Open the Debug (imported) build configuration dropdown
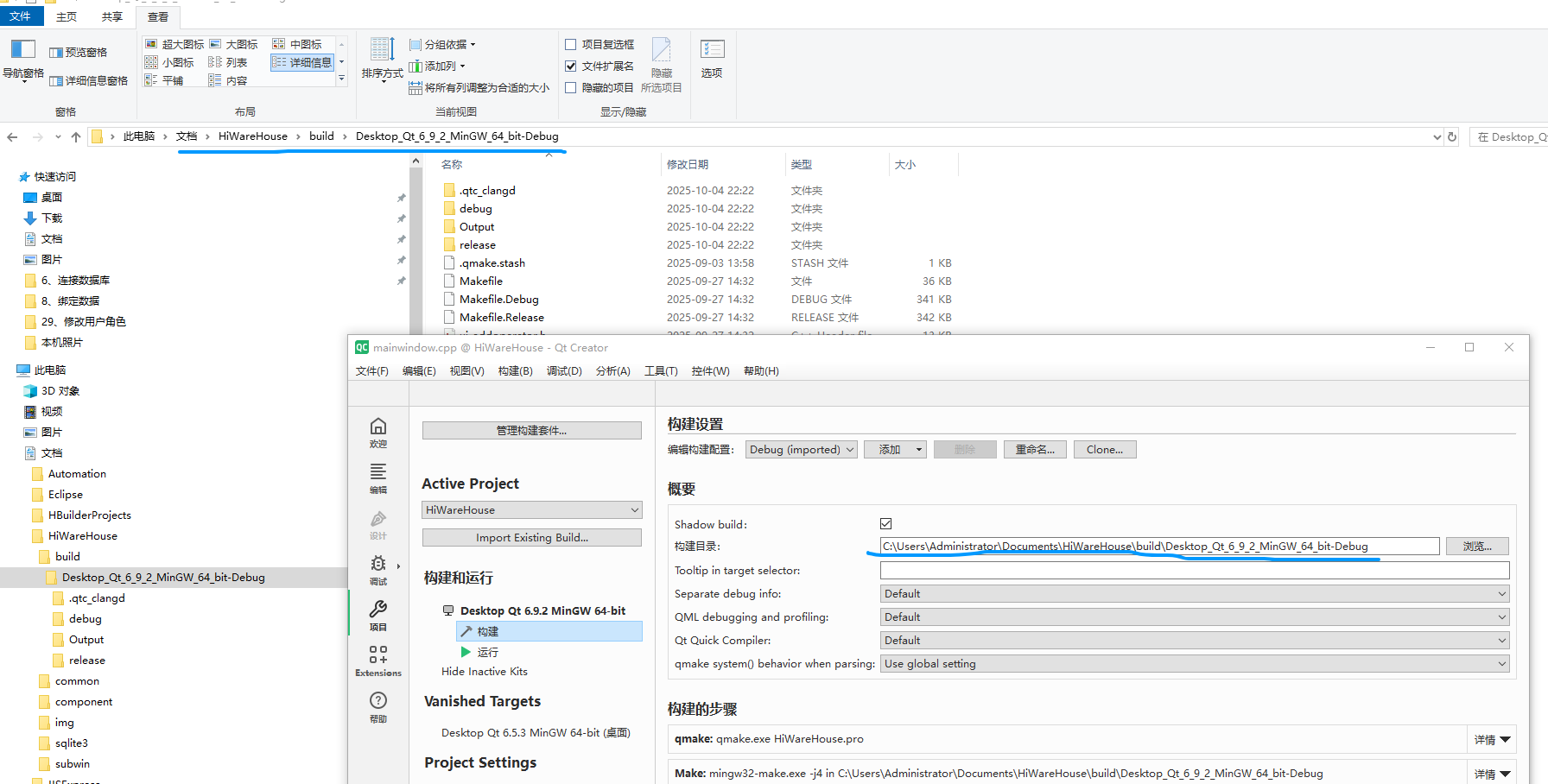The width and height of the screenshot is (1548, 784). coord(802,449)
